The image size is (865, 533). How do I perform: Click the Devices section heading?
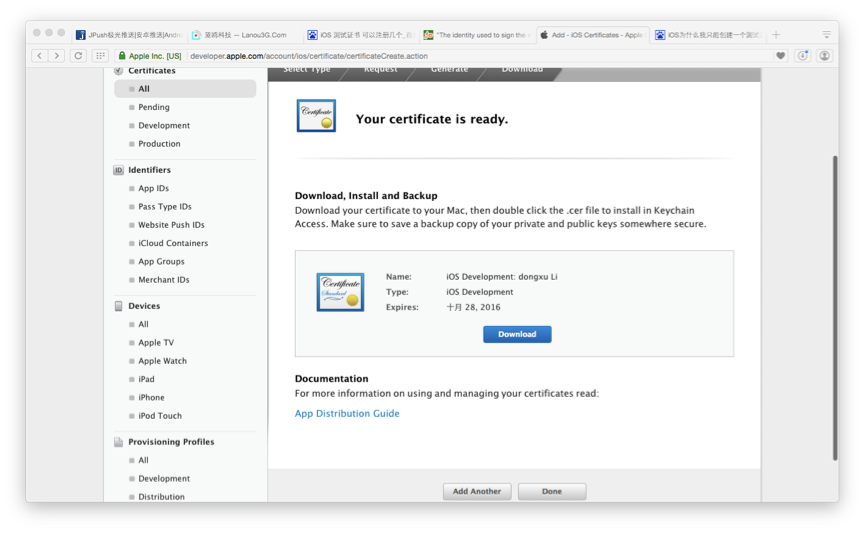[144, 306]
